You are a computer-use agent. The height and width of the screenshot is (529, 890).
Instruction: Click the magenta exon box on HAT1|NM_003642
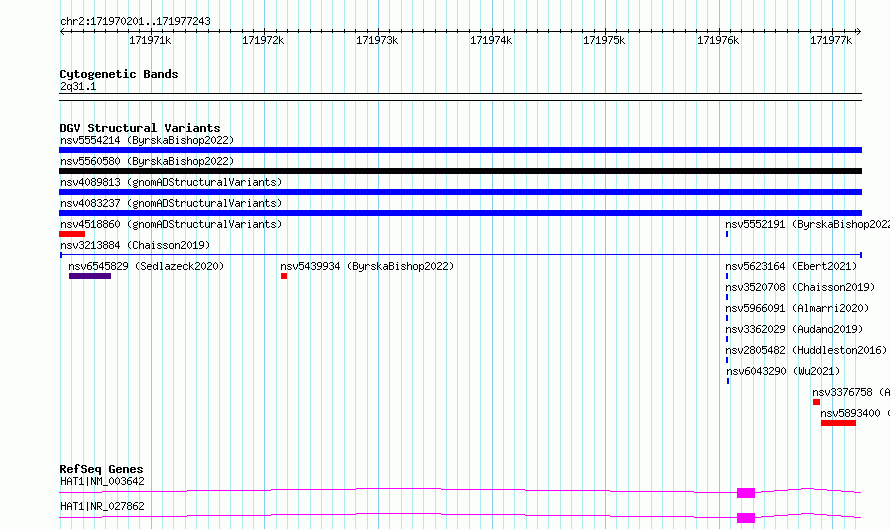coord(746,493)
